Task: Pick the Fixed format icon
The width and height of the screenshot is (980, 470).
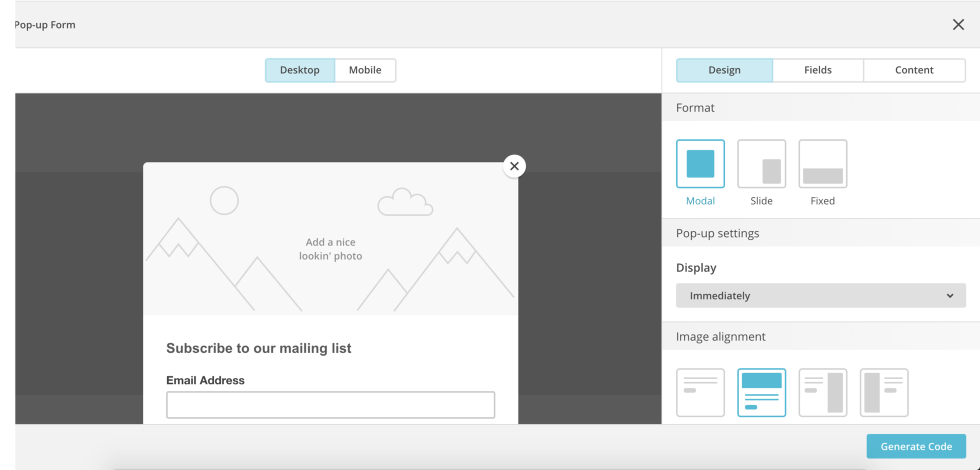Action: [822, 164]
